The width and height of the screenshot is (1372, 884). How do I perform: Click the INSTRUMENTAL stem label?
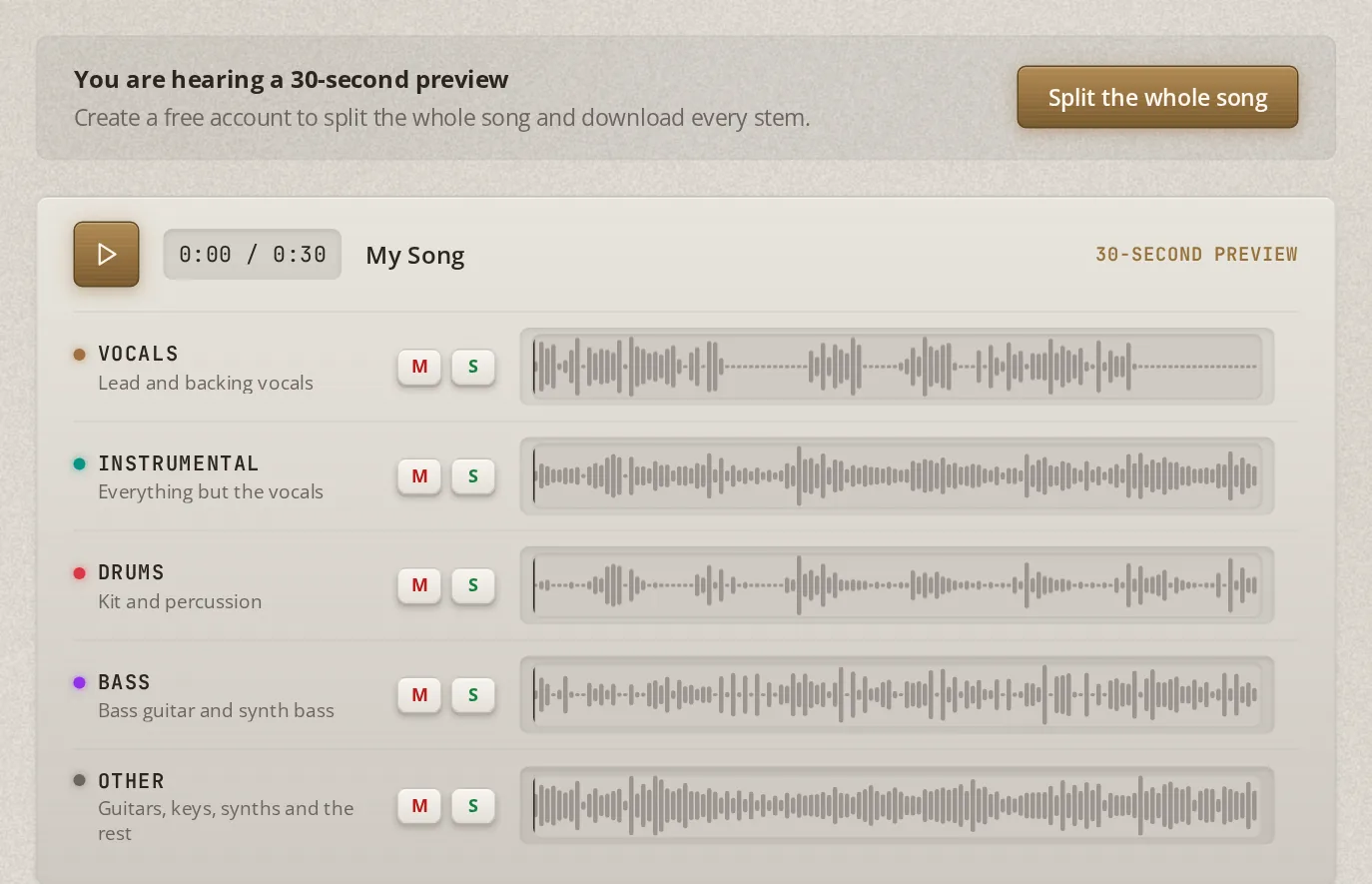(179, 463)
